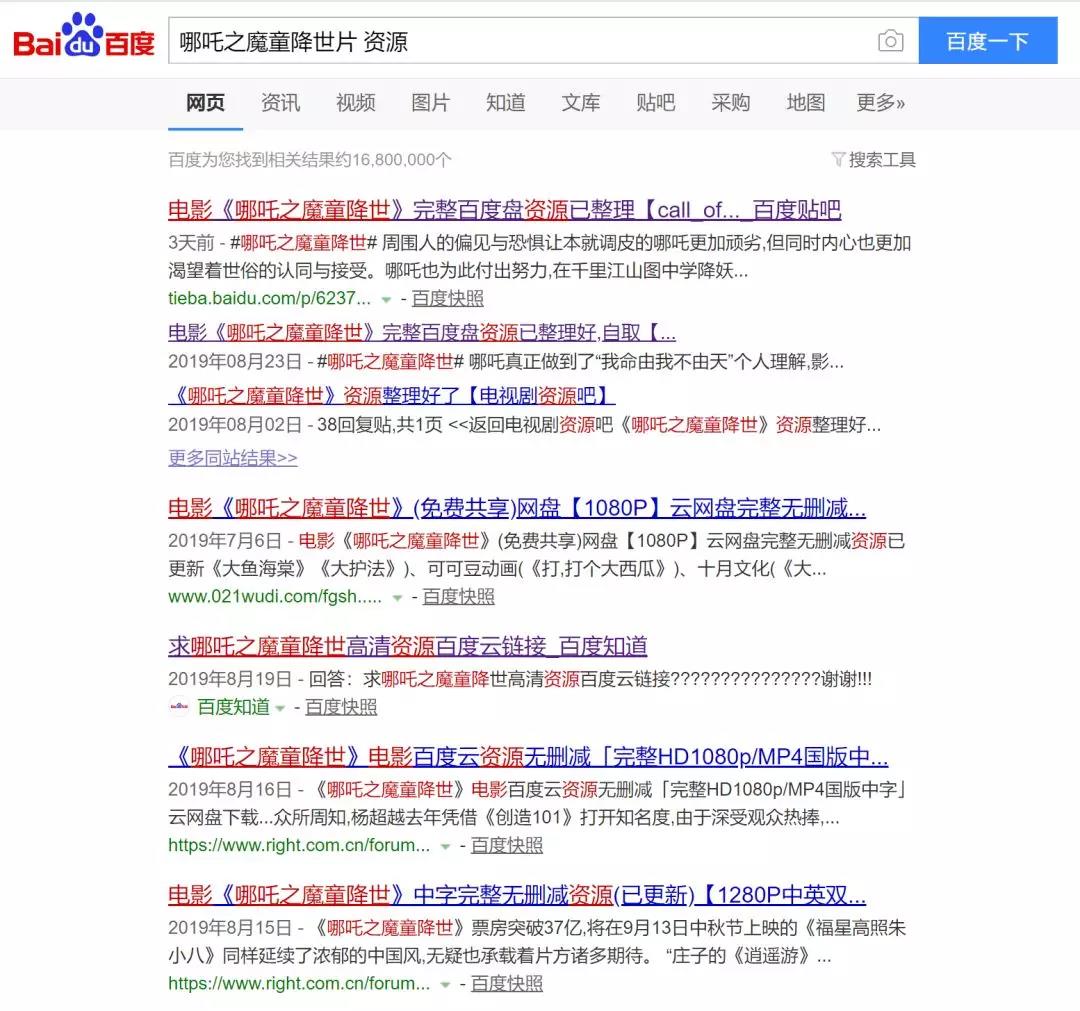Expand dropdown arrow next to 021wudi.com URL

(397, 598)
